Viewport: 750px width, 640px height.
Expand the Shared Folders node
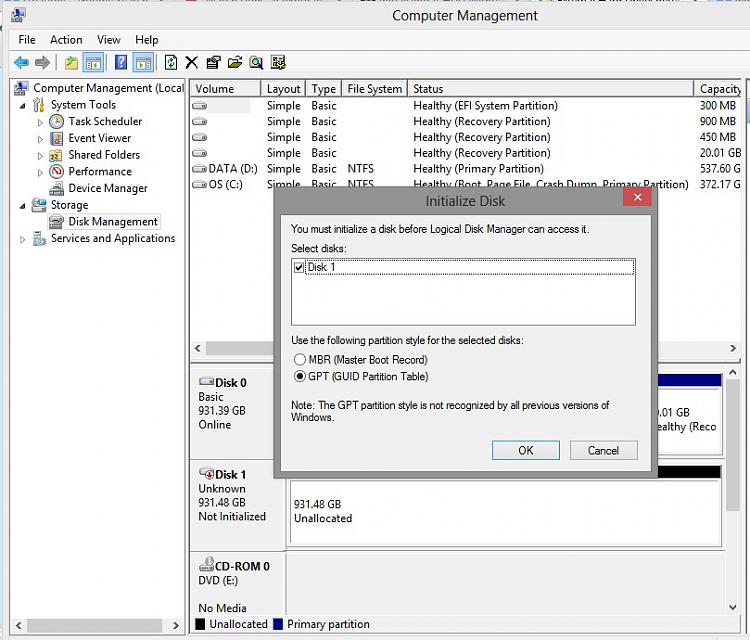point(40,156)
